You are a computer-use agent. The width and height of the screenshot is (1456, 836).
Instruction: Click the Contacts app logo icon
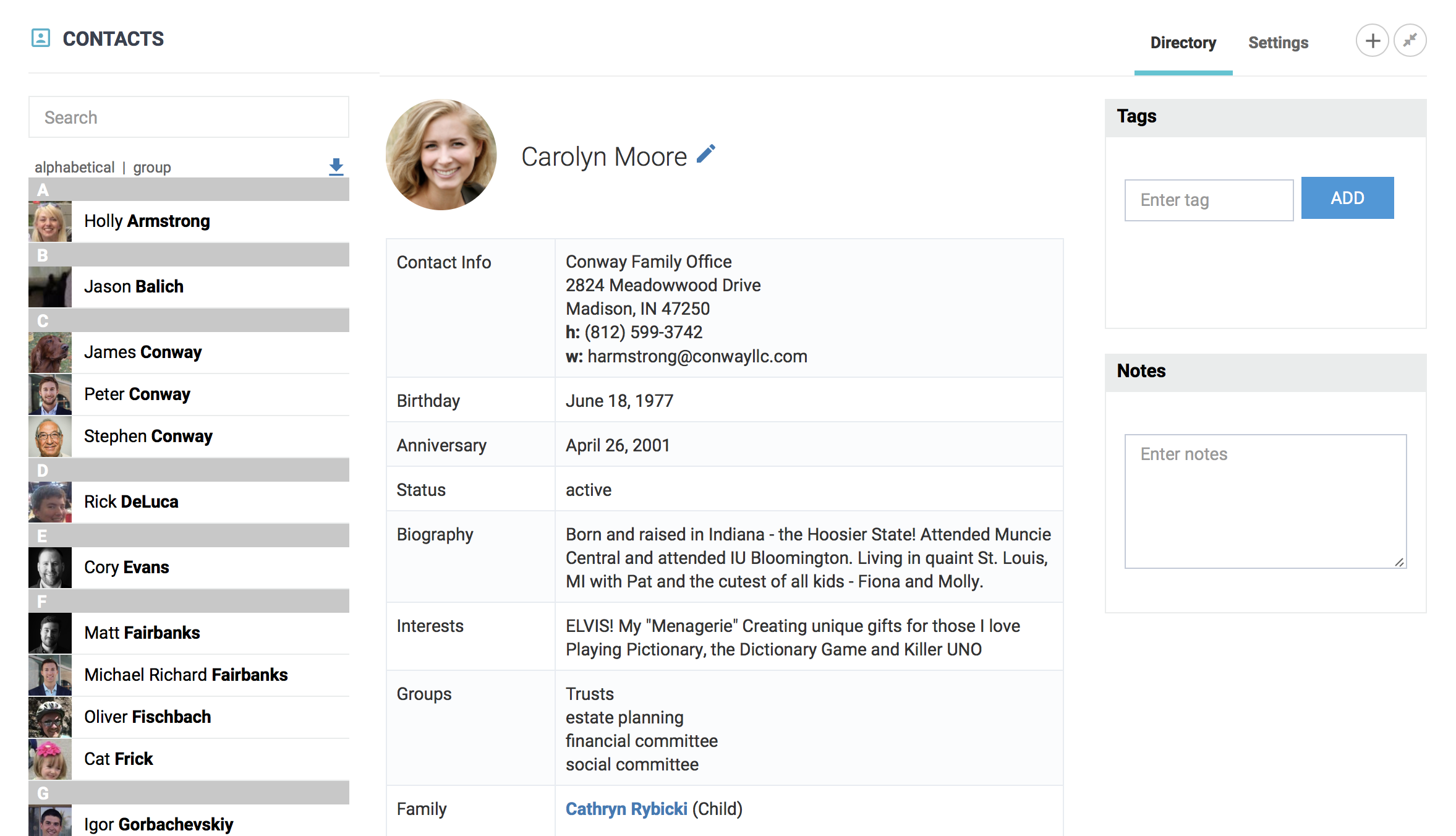tap(41, 38)
